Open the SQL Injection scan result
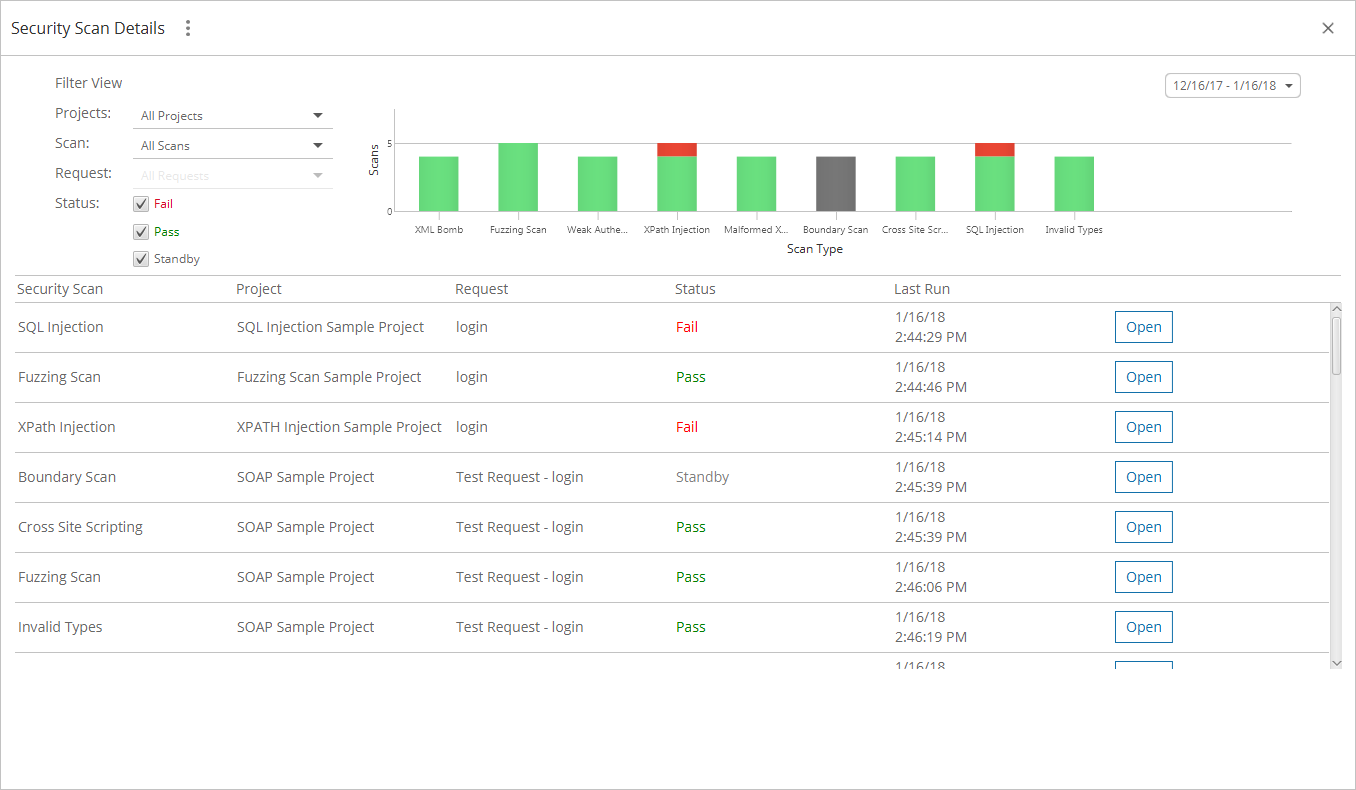Image resolution: width=1356 pixels, height=790 pixels. tap(1143, 326)
